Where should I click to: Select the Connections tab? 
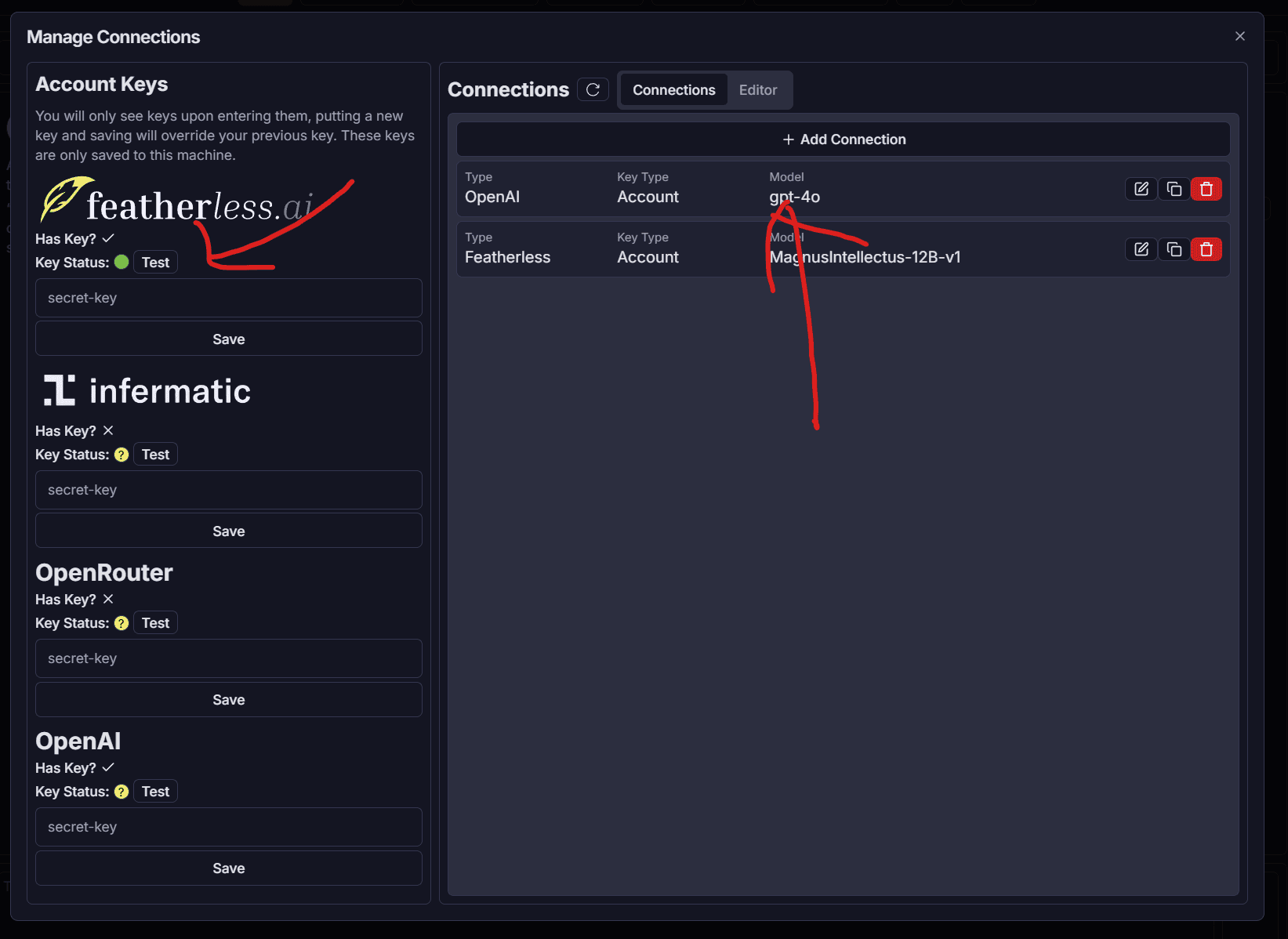coord(674,90)
